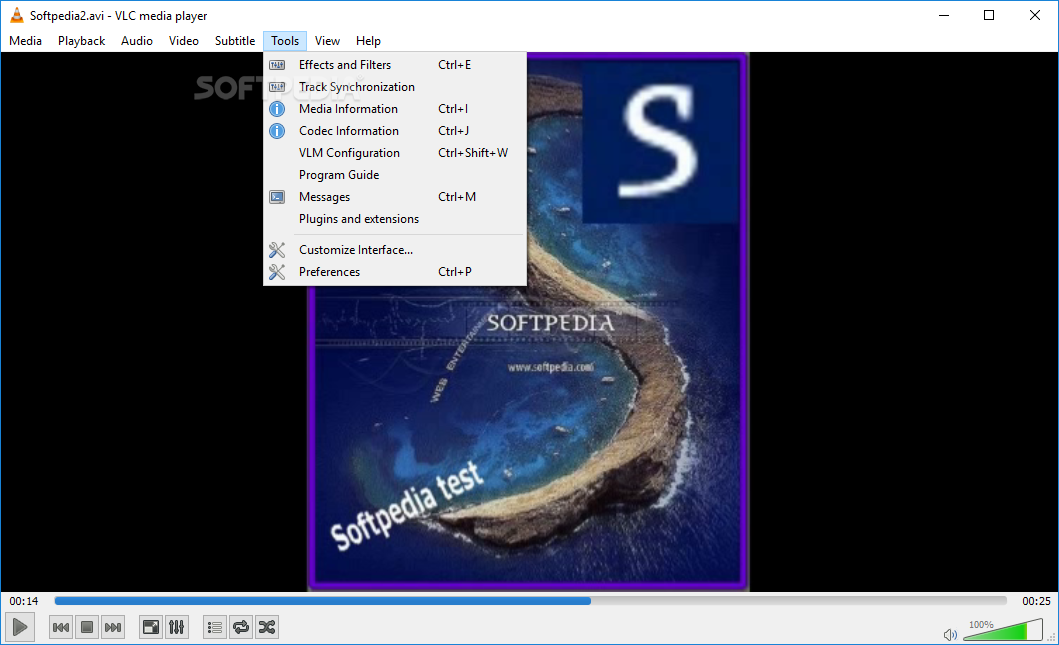Jump to previous media with skip-back button

click(61, 627)
